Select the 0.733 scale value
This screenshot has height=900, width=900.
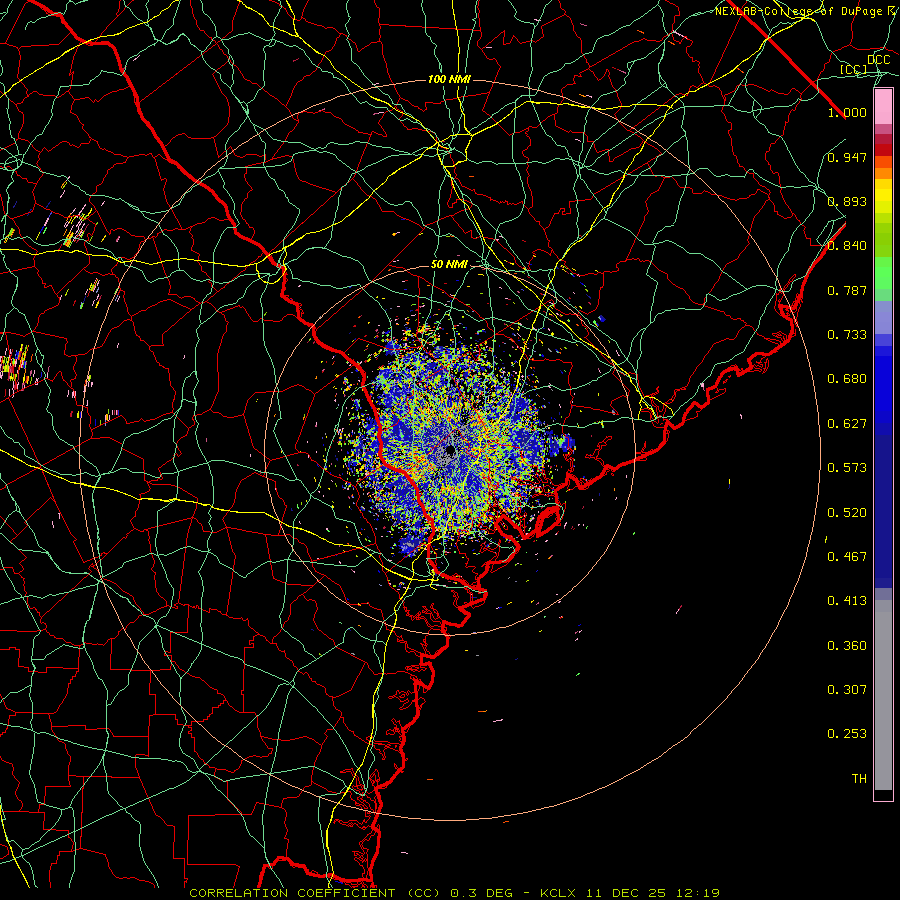click(847, 335)
